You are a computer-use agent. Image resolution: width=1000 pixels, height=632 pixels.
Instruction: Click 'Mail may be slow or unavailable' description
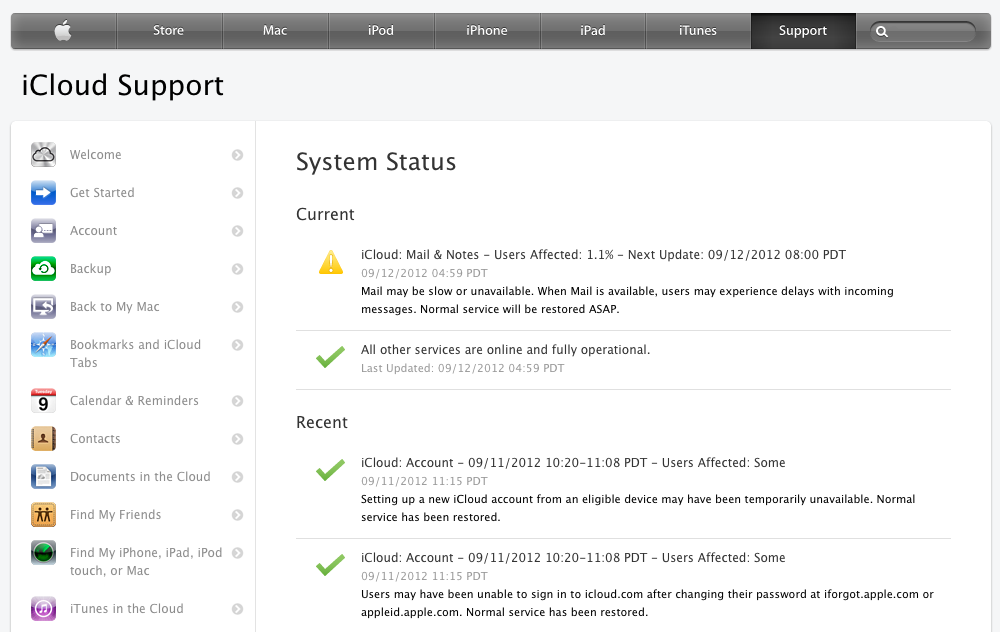(627, 300)
